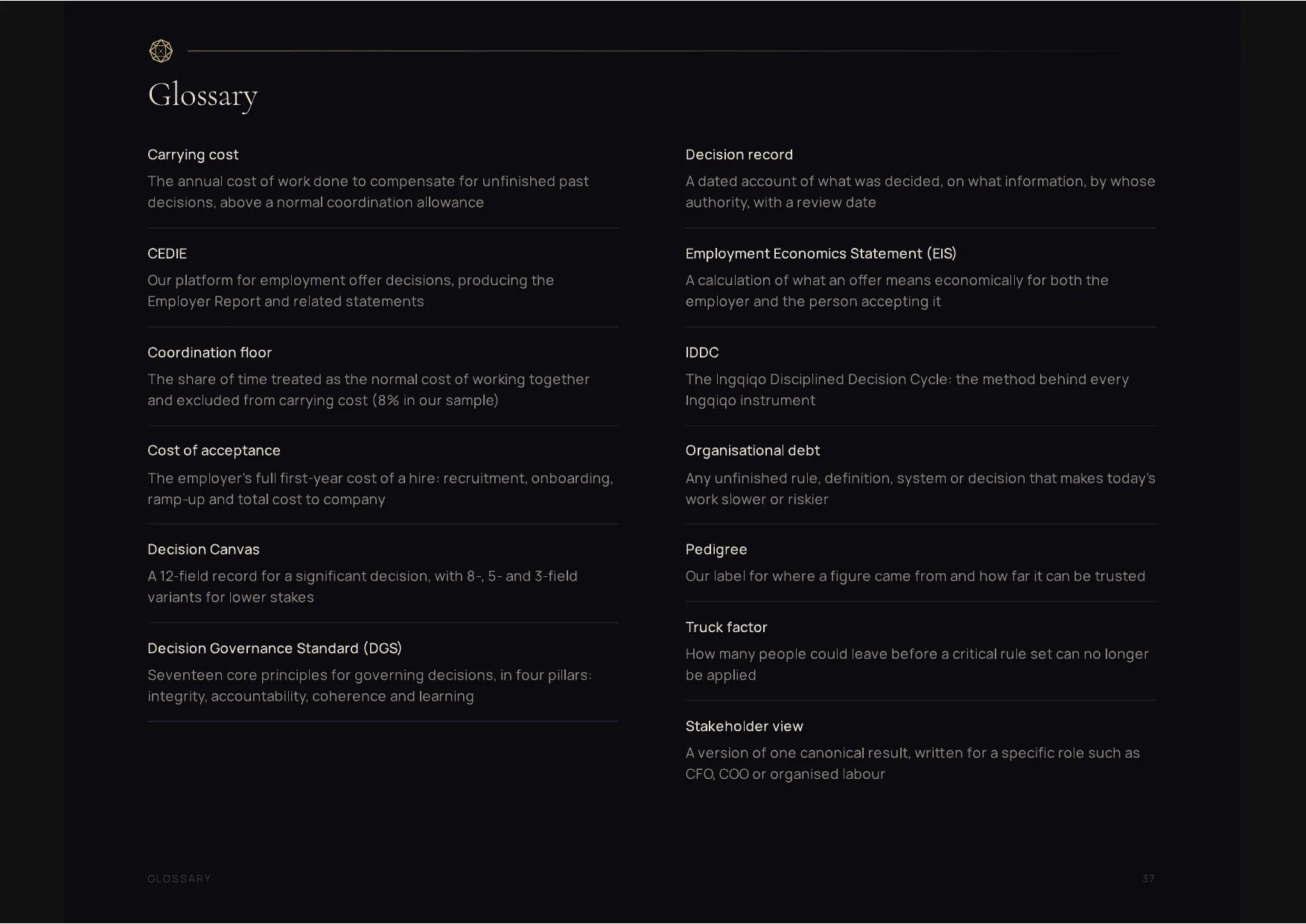Click the GLOSSARY footer label
The image size is (1306, 924).
pyautogui.click(x=179, y=879)
